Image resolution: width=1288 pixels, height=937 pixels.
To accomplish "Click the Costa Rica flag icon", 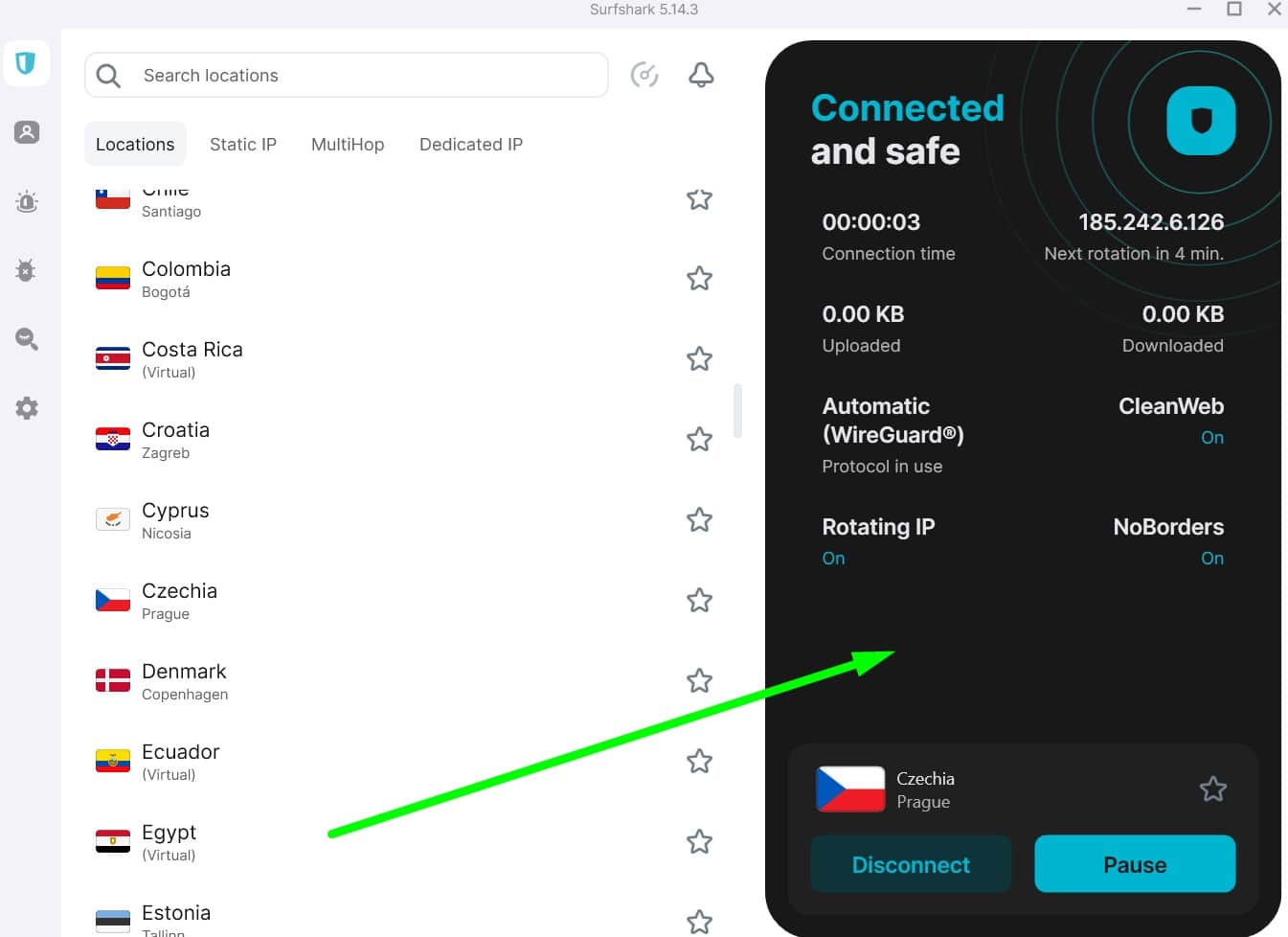I will tap(113, 359).
